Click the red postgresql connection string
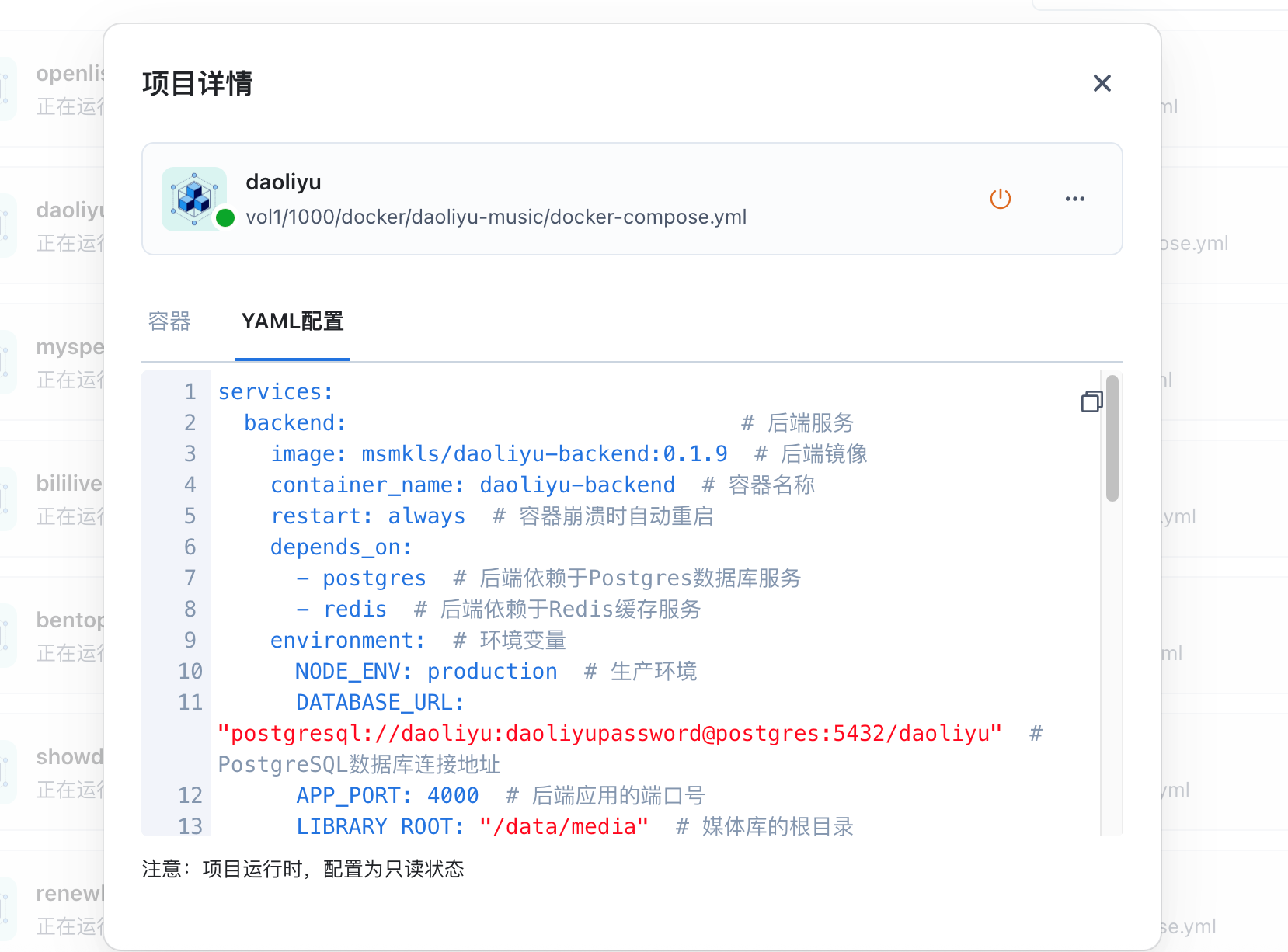The height and width of the screenshot is (952, 1288). tap(610, 734)
